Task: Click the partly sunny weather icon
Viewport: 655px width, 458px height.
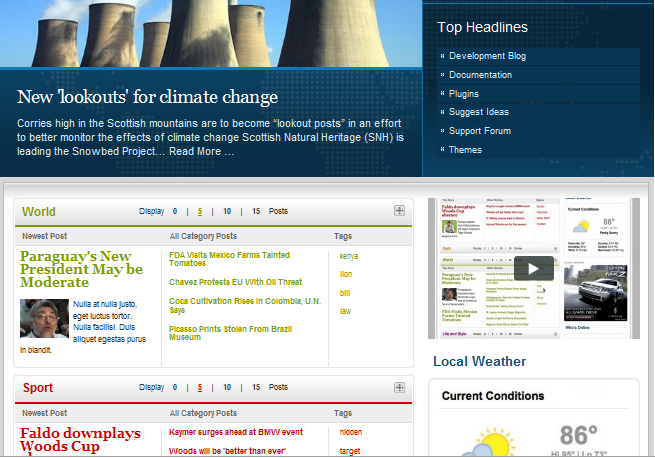Action: click(x=489, y=442)
